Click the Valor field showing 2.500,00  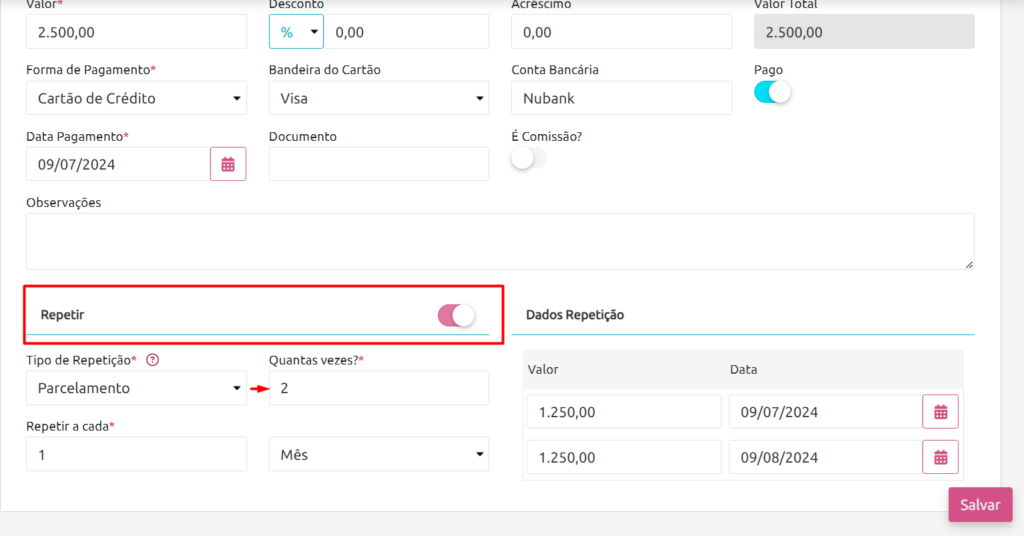pyautogui.click(x=136, y=32)
